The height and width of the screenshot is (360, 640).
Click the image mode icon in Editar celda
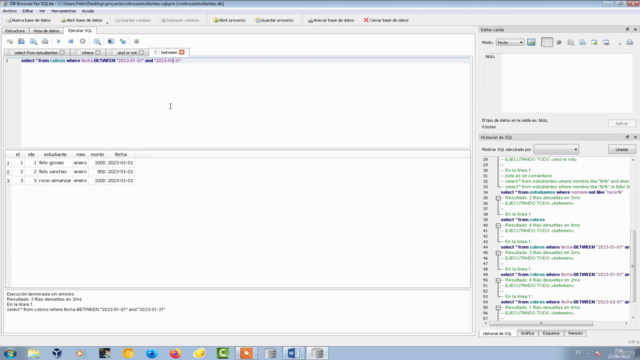531,42
